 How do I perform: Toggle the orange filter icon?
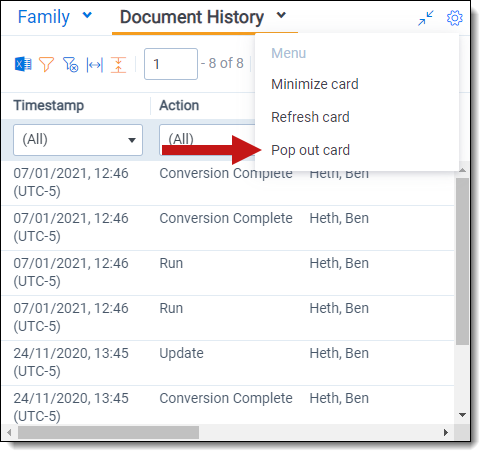(x=46, y=64)
